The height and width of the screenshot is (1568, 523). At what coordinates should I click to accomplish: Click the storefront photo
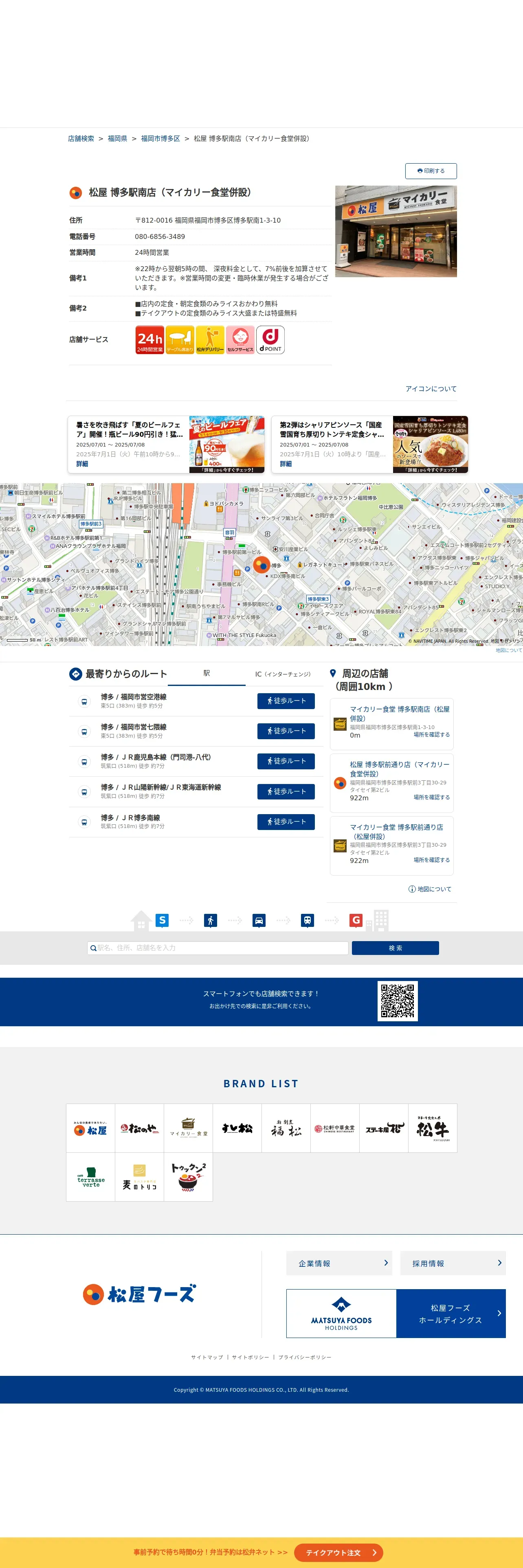(396, 231)
